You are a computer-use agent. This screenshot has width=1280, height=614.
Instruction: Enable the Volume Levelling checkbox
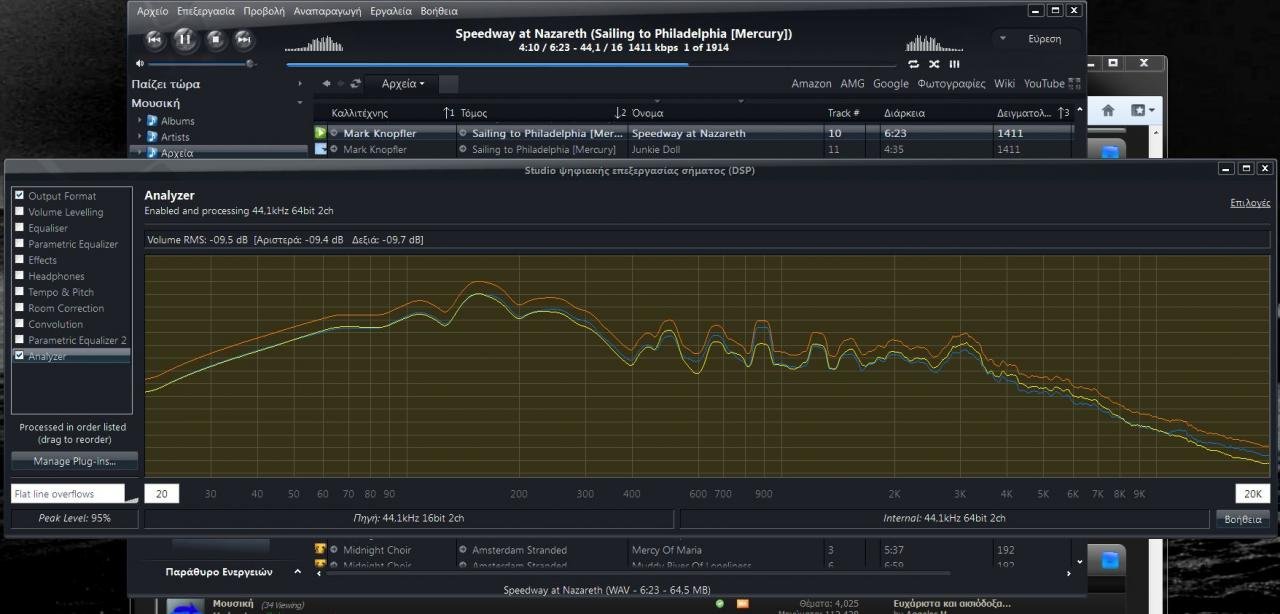coord(19,212)
